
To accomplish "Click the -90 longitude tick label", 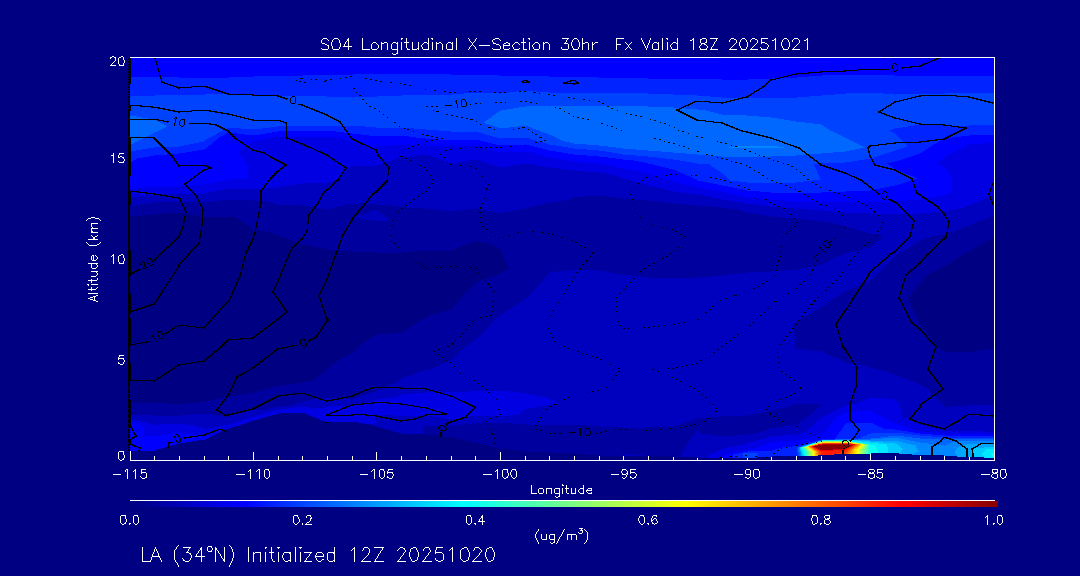I will [x=747, y=475].
